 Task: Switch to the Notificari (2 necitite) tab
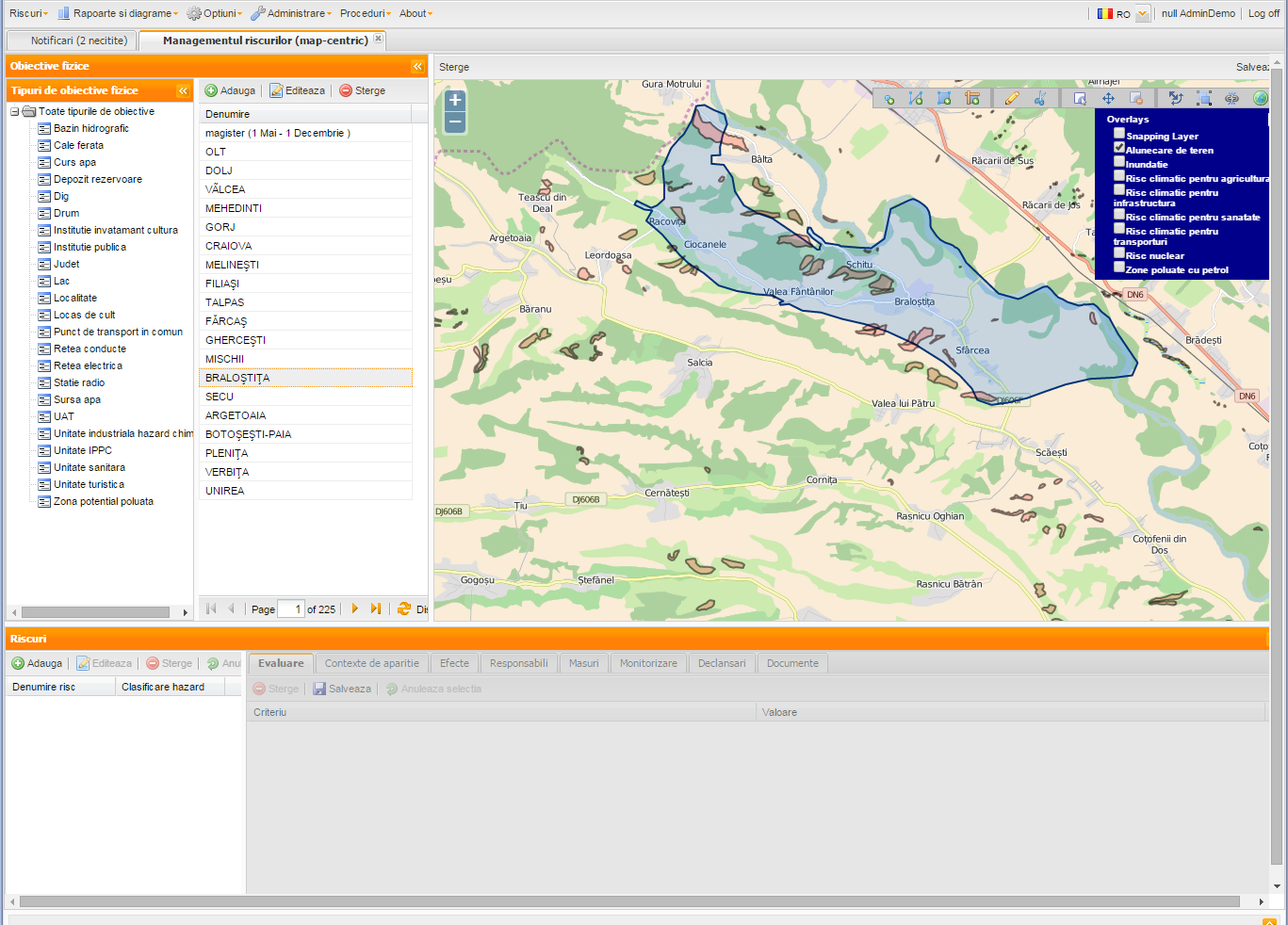tap(73, 41)
